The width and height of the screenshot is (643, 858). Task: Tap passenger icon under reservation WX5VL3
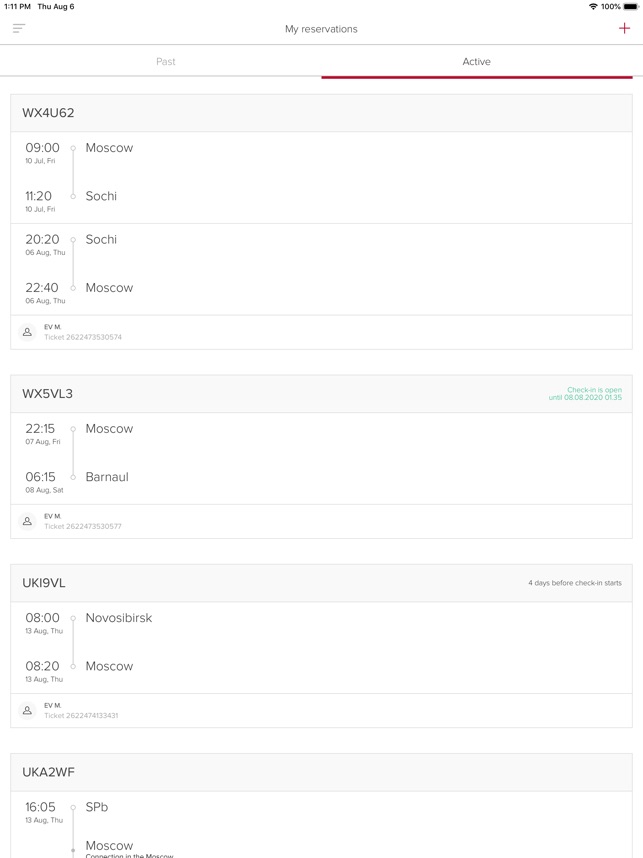pos(27,521)
